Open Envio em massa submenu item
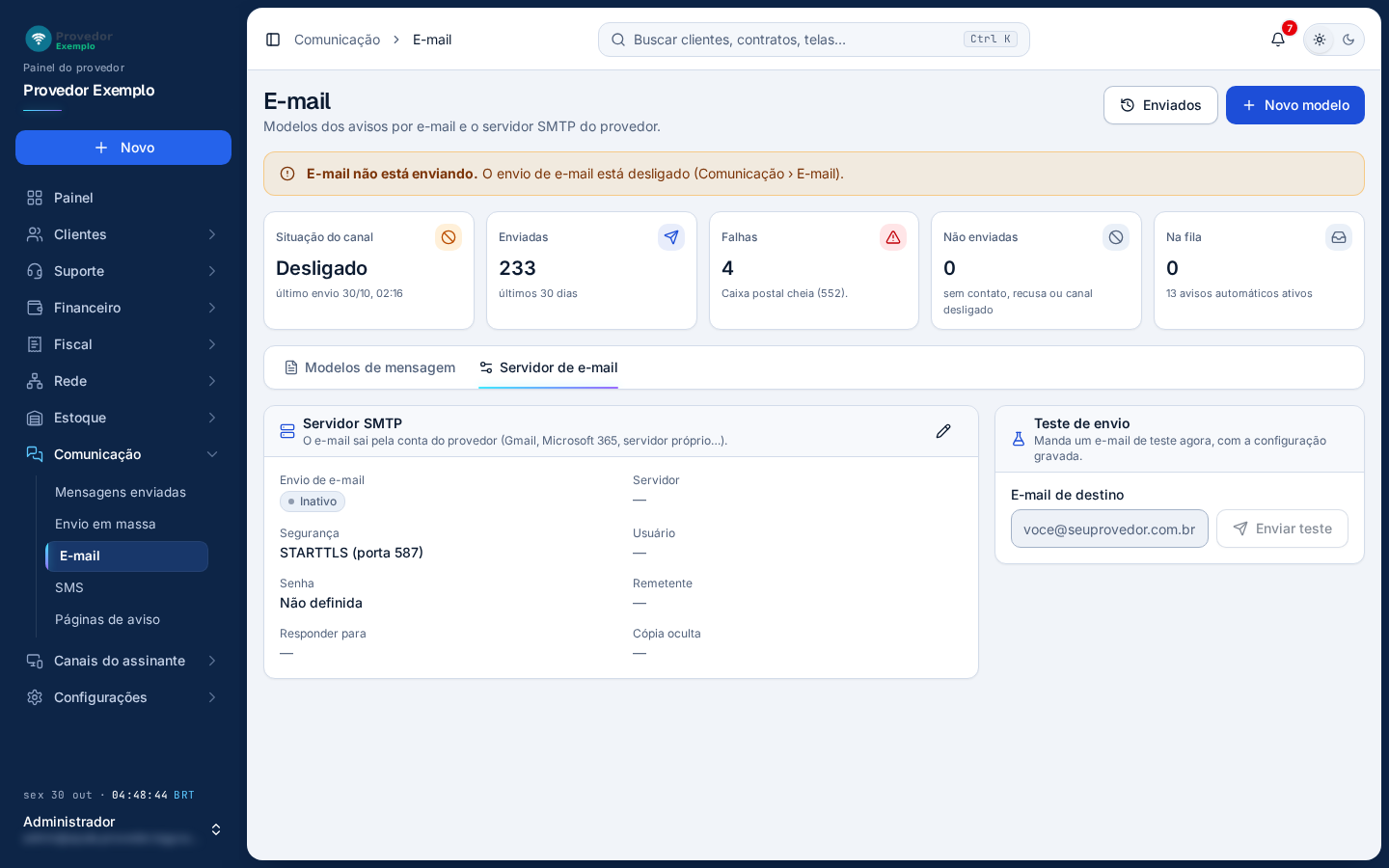This screenshot has height=868, width=1389. point(126,524)
